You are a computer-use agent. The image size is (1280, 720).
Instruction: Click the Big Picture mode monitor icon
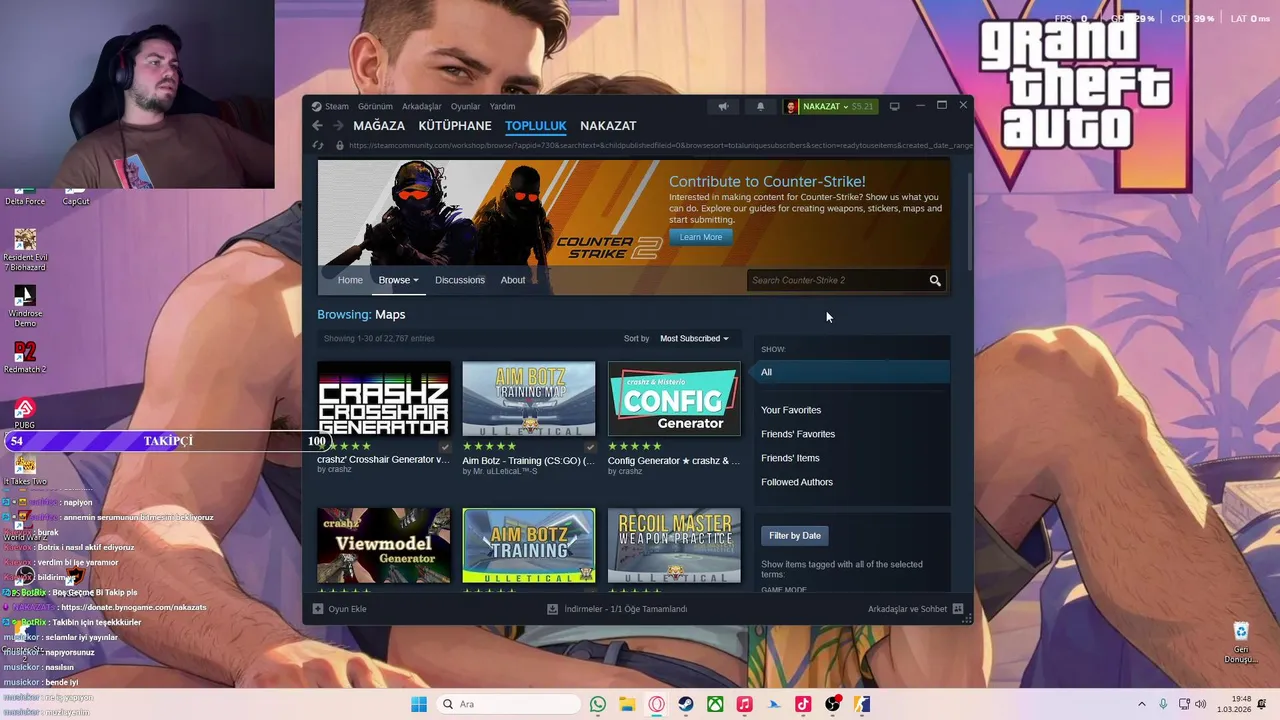coord(894,106)
